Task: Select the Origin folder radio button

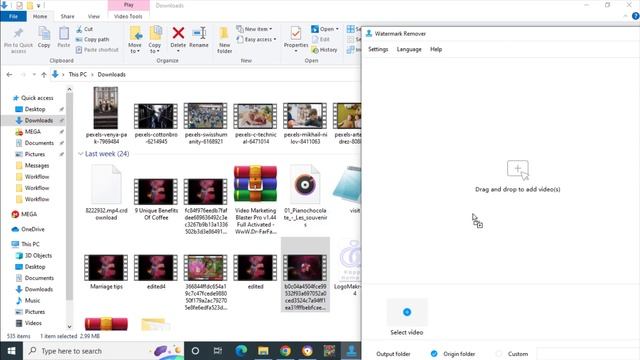Action: pyautogui.click(x=434, y=353)
